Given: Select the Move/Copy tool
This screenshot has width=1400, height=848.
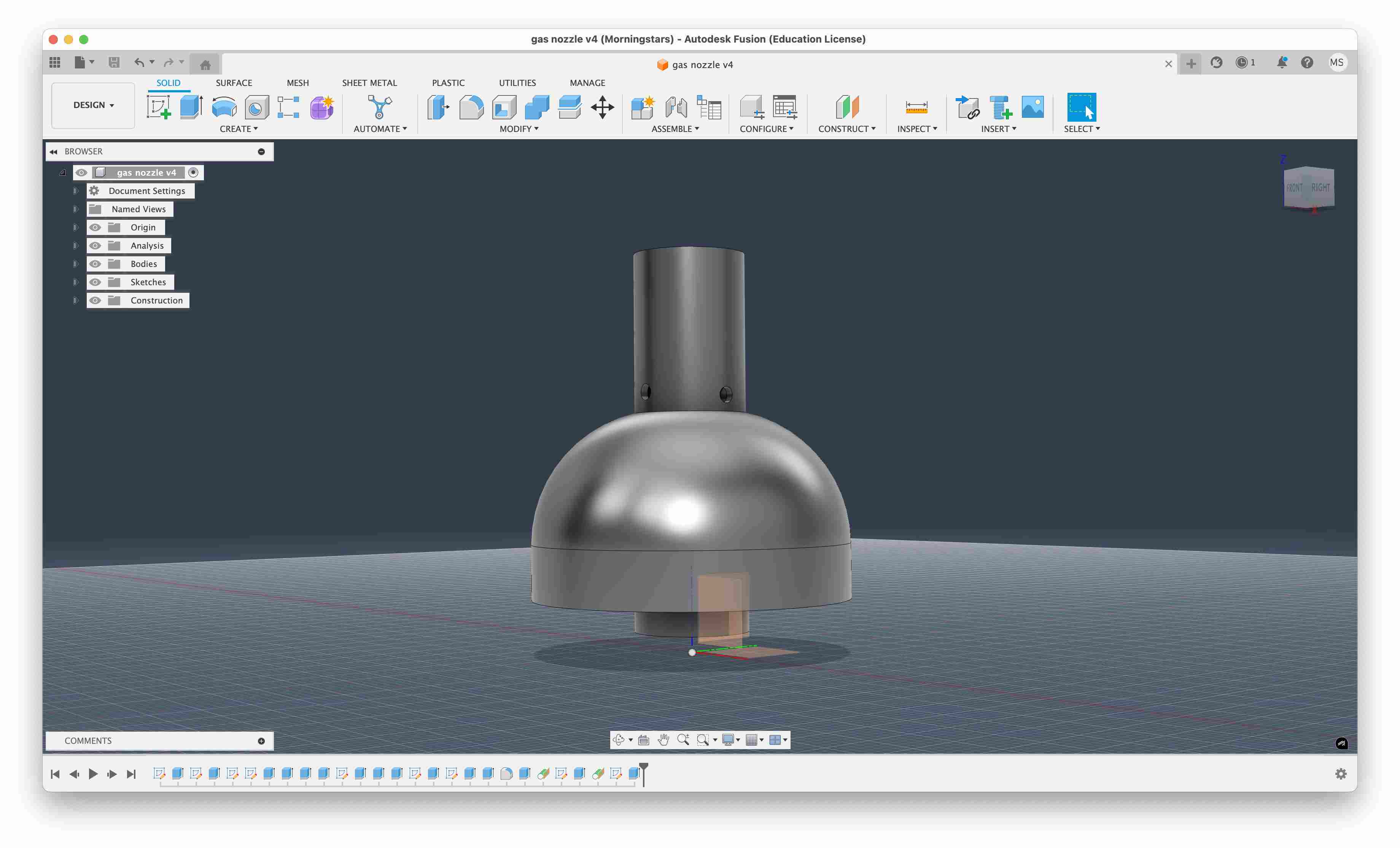Looking at the screenshot, I should 602,107.
